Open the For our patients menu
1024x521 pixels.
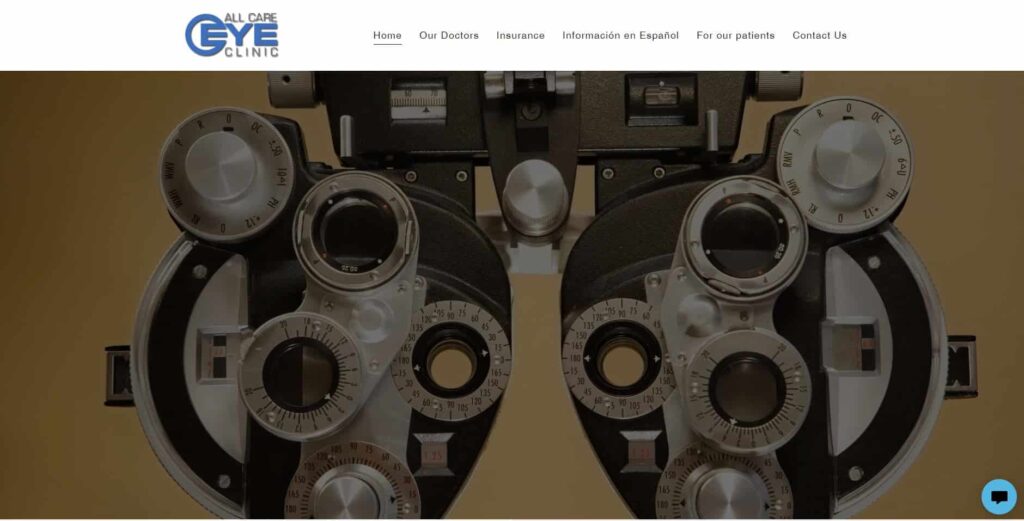[x=735, y=35]
